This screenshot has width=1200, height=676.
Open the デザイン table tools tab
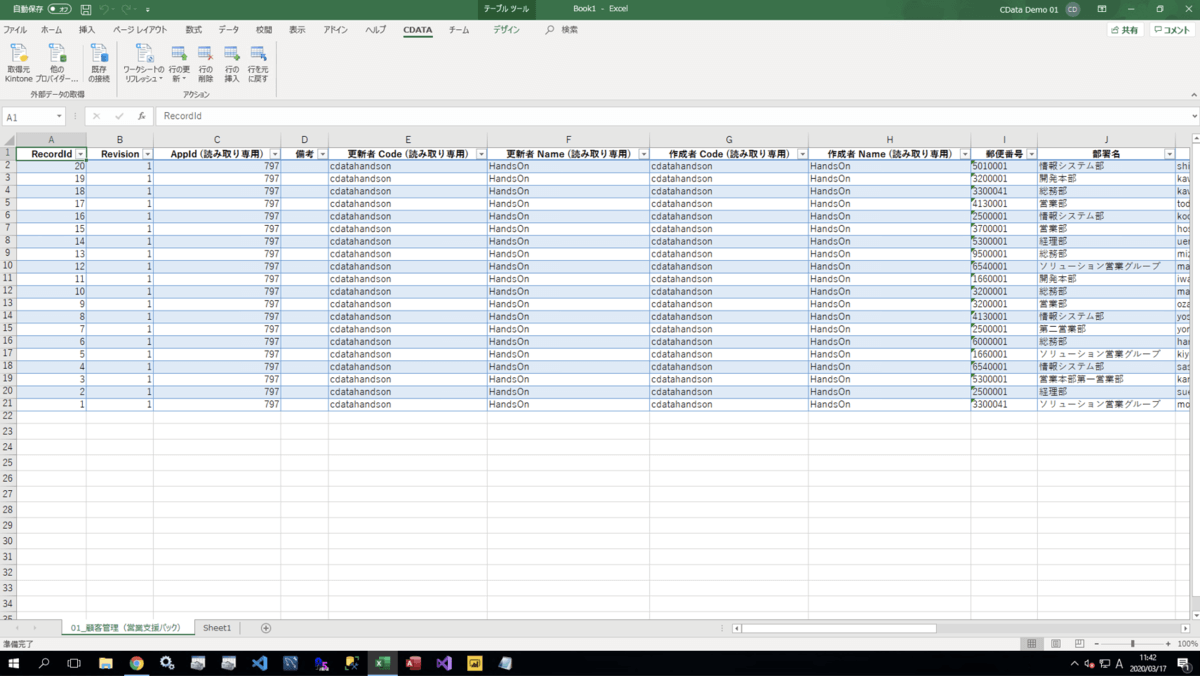506,30
